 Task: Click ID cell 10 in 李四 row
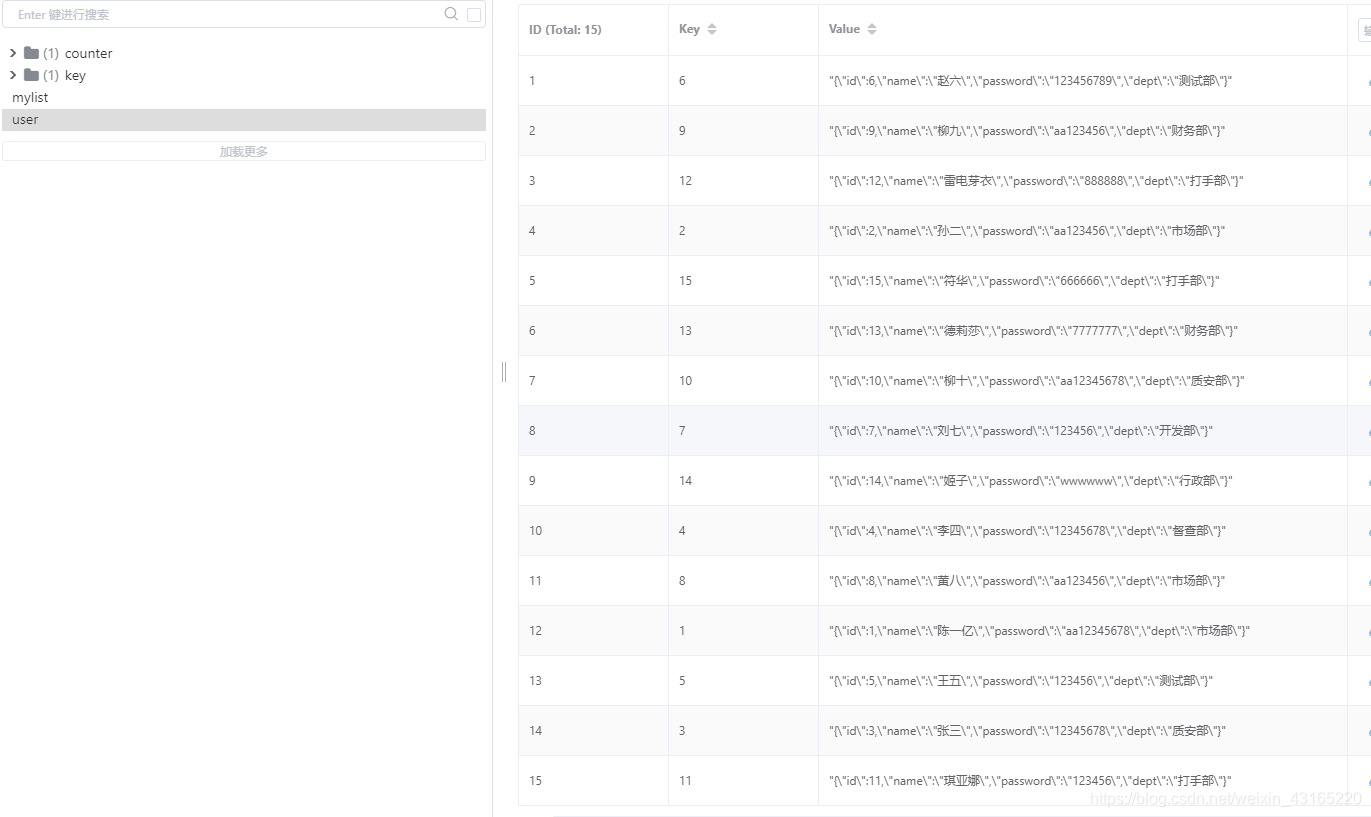(x=593, y=531)
